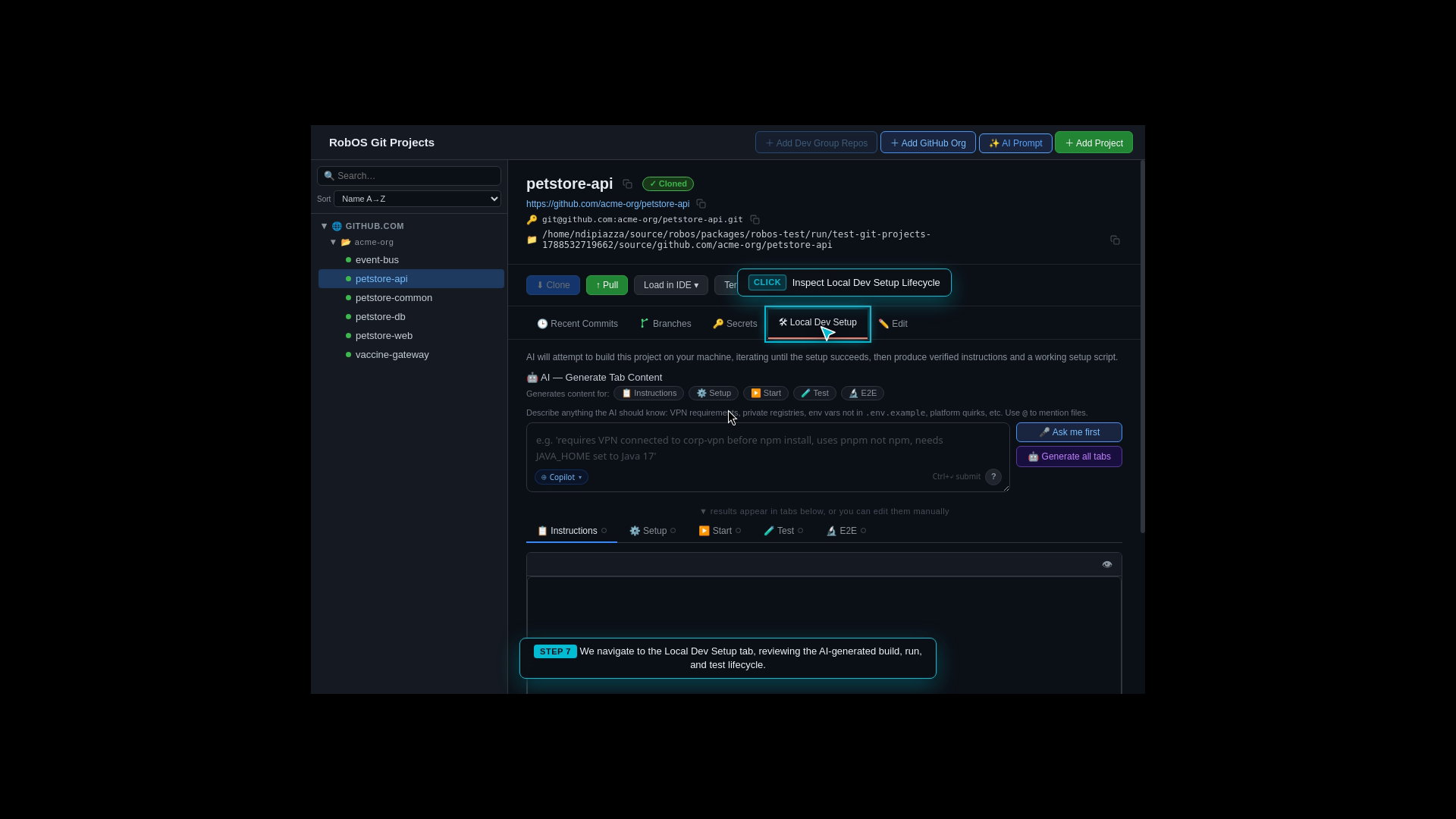Image resolution: width=1456 pixels, height=819 pixels.
Task: Select the E2E results tab
Action: (846, 531)
